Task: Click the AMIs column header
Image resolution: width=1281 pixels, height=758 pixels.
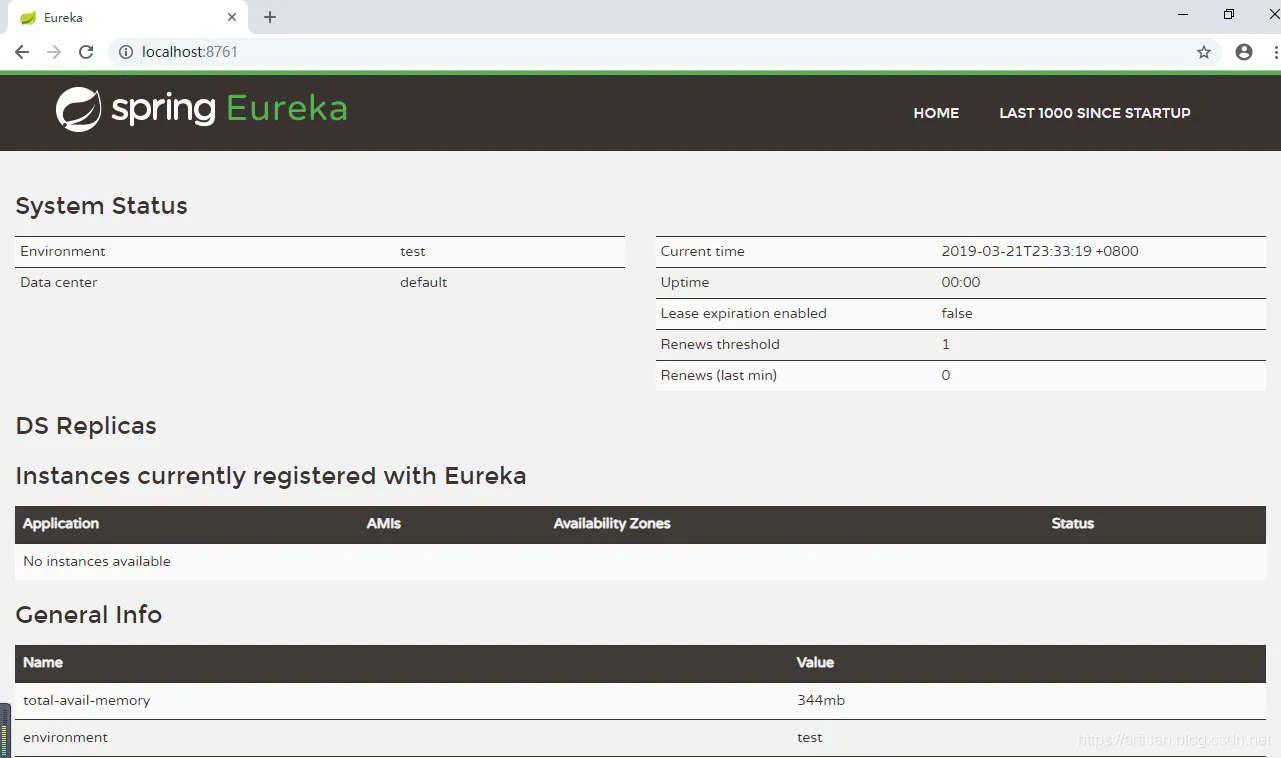Action: click(x=384, y=523)
